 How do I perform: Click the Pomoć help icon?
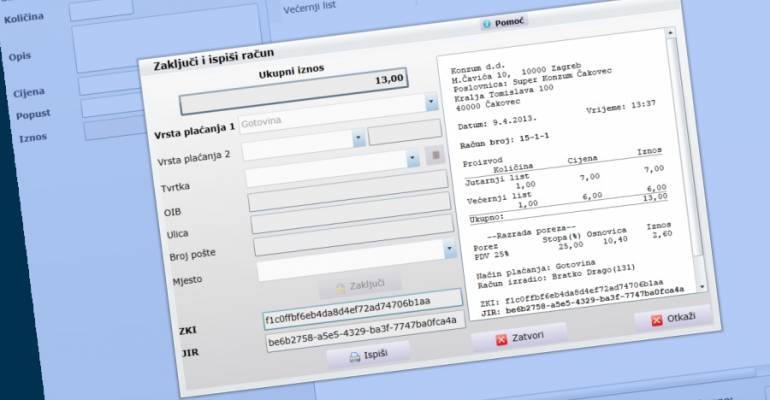click(487, 22)
